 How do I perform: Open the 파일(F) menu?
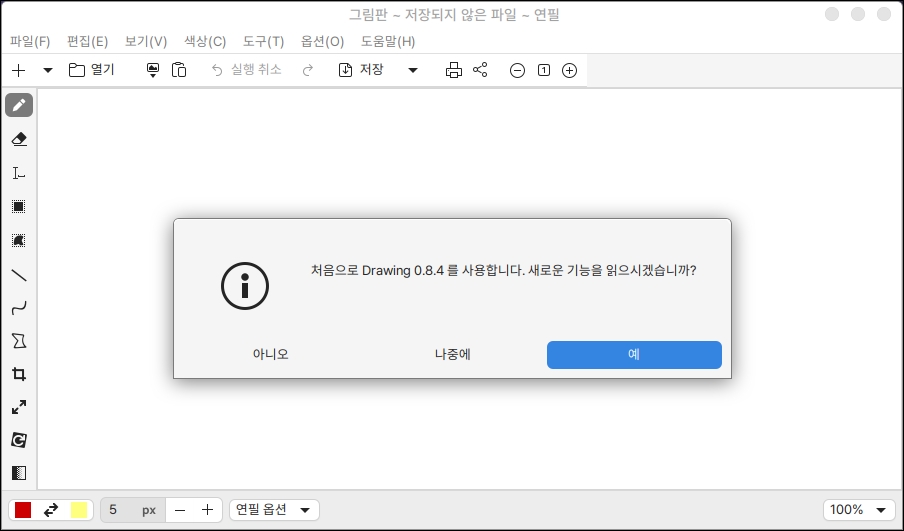(x=30, y=41)
